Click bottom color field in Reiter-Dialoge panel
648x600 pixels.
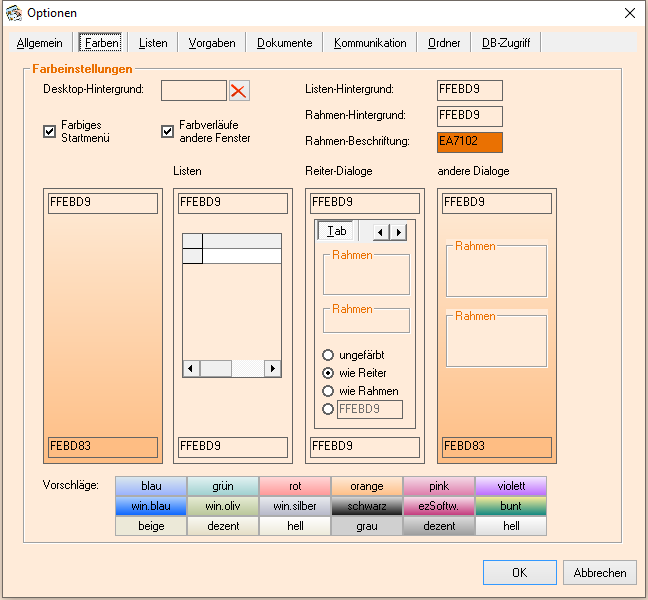pos(365,447)
